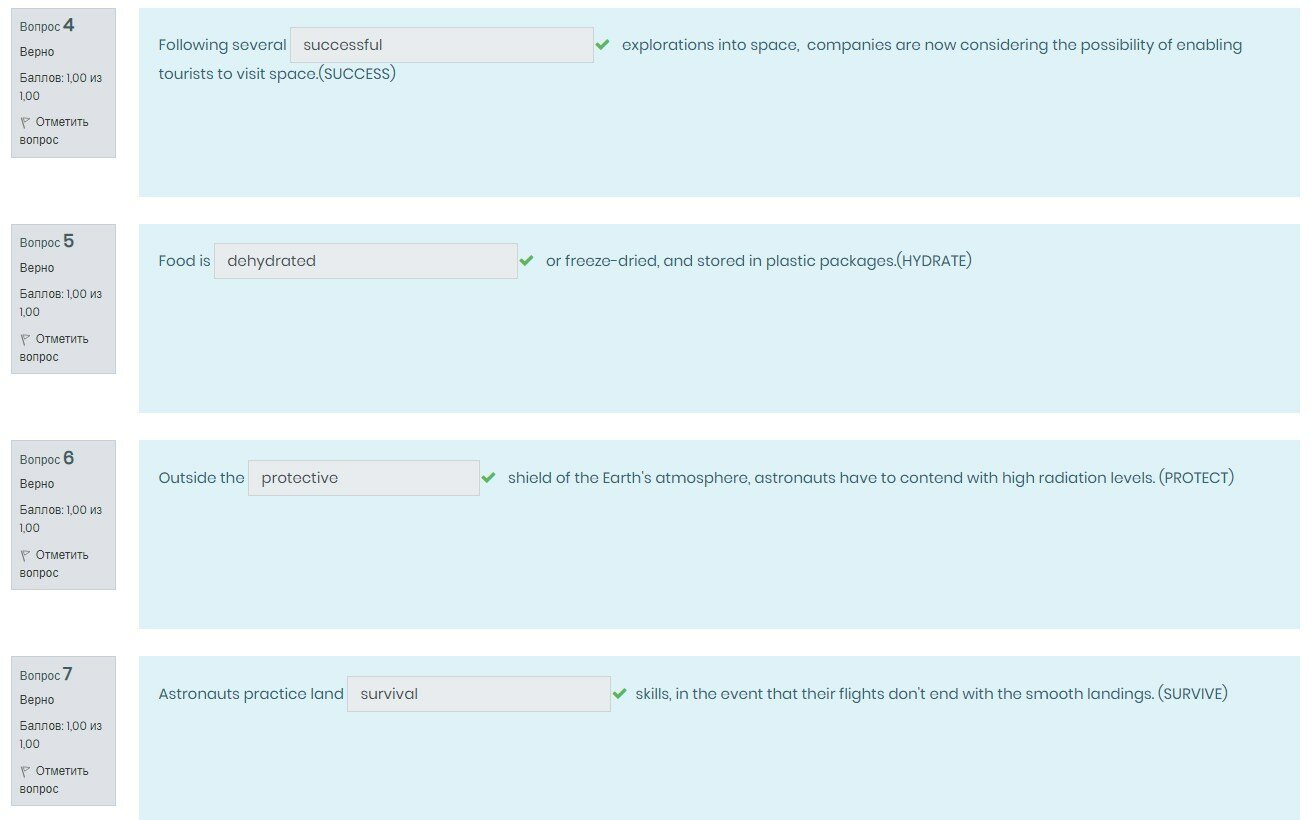Click the (HYDRATE) hint word in question 5
Screen dimensions: 1314x820
[x=934, y=261]
